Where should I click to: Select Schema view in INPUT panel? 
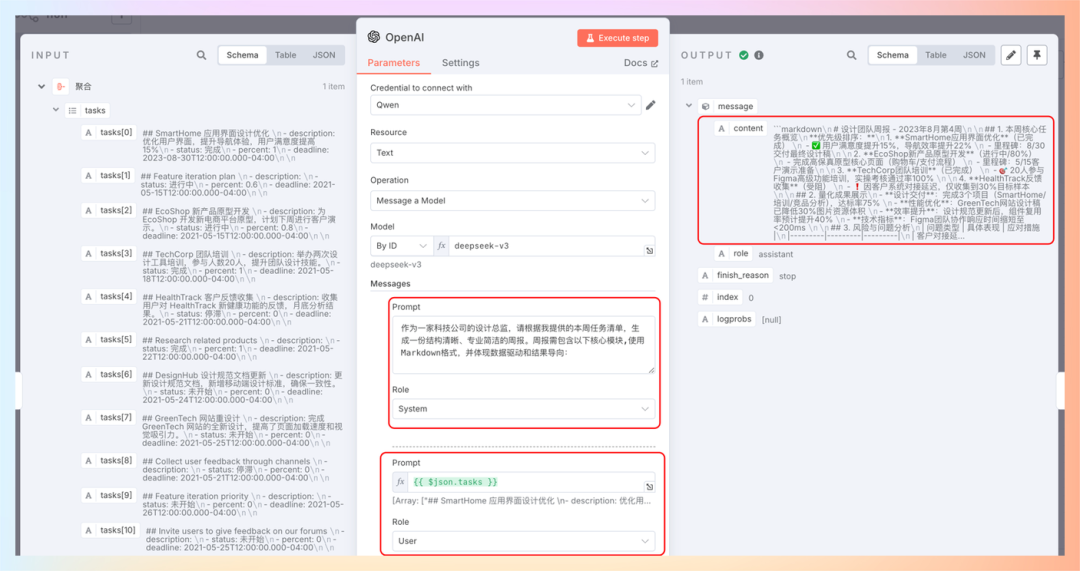tap(242, 55)
